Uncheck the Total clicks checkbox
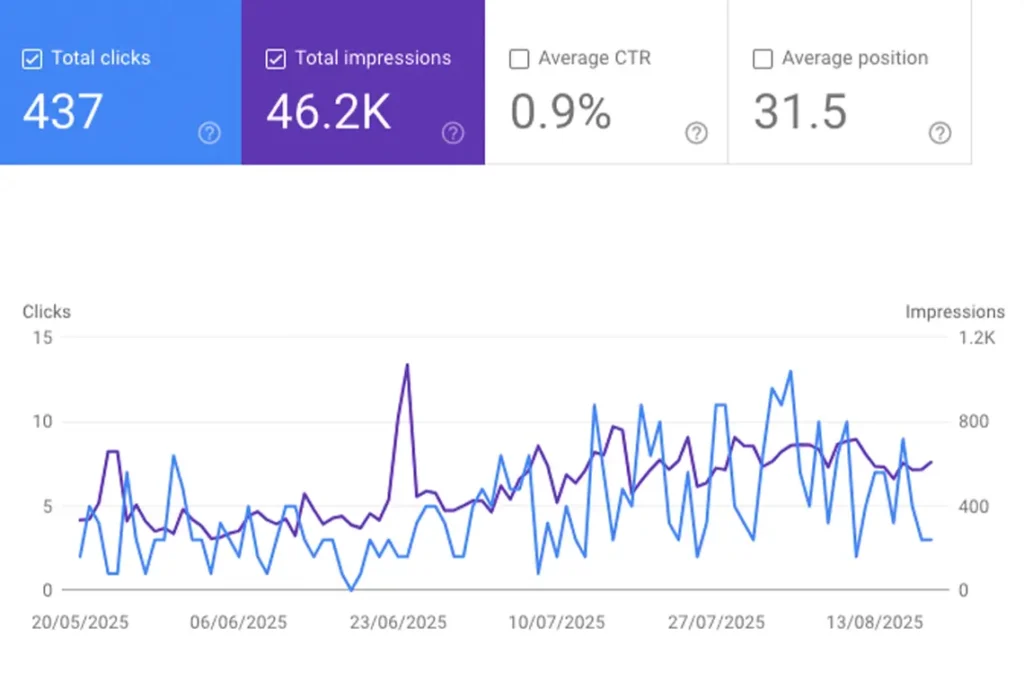1024x690 pixels. click(32, 59)
